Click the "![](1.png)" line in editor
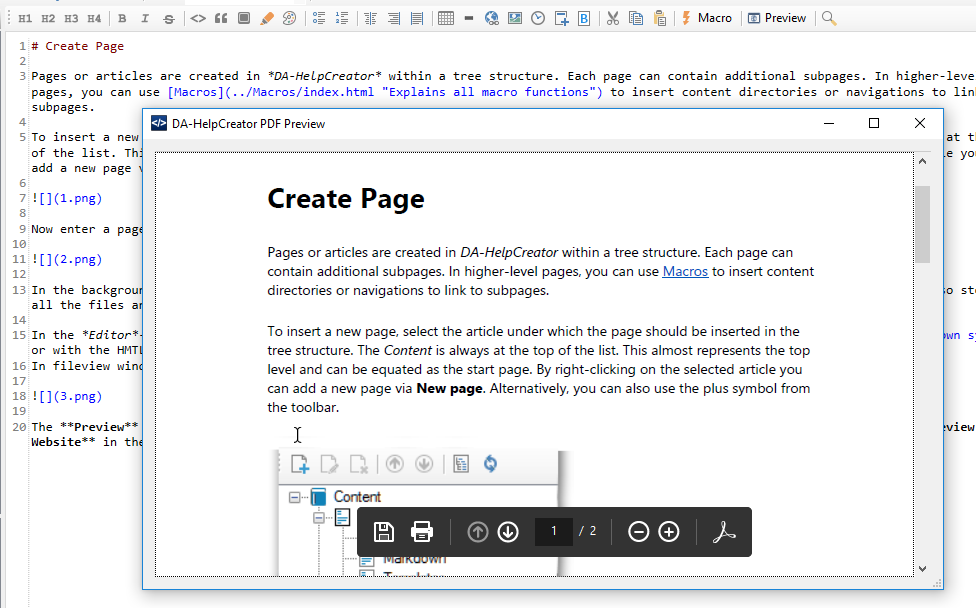976x608 pixels. (x=67, y=199)
